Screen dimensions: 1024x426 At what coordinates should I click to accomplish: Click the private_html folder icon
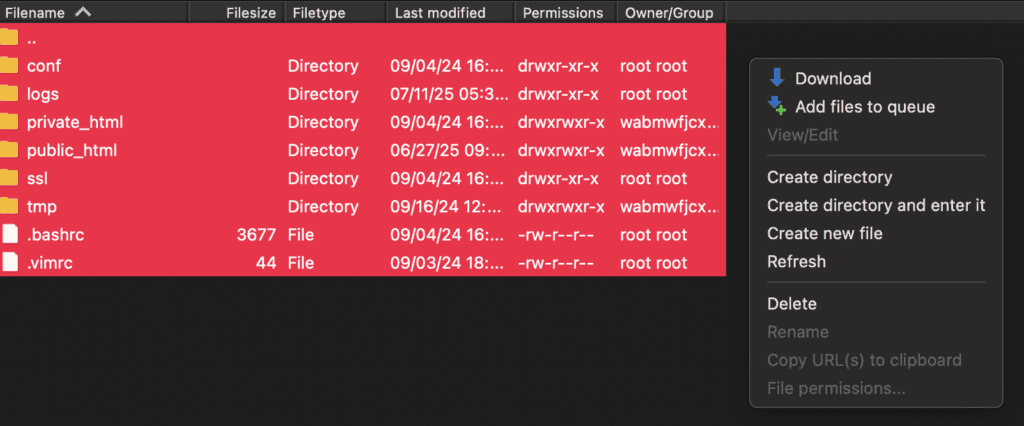pos(8,122)
